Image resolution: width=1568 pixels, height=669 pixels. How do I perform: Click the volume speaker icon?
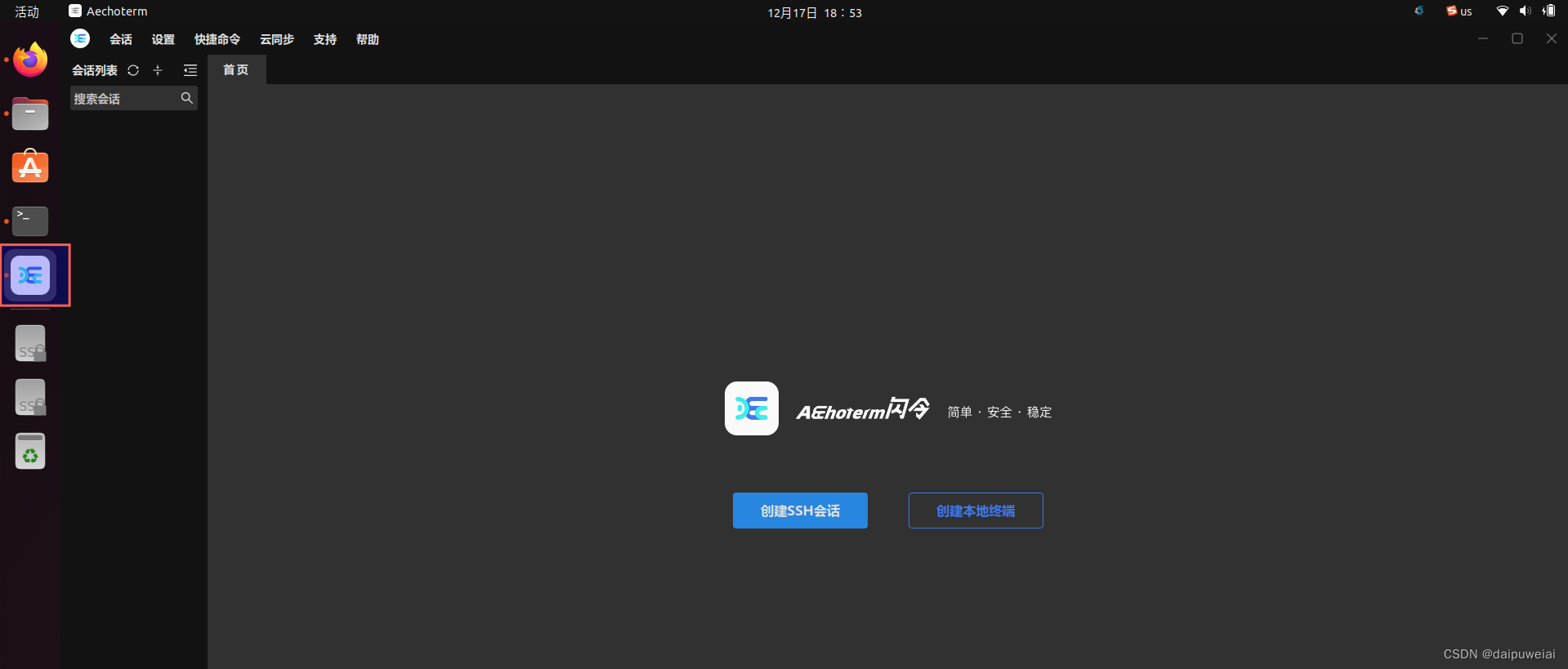[1525, 11]
